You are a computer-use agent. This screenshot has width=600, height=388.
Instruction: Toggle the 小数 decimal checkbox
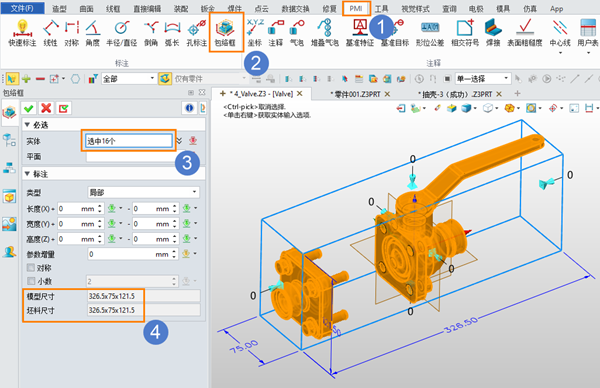(31, 281)
